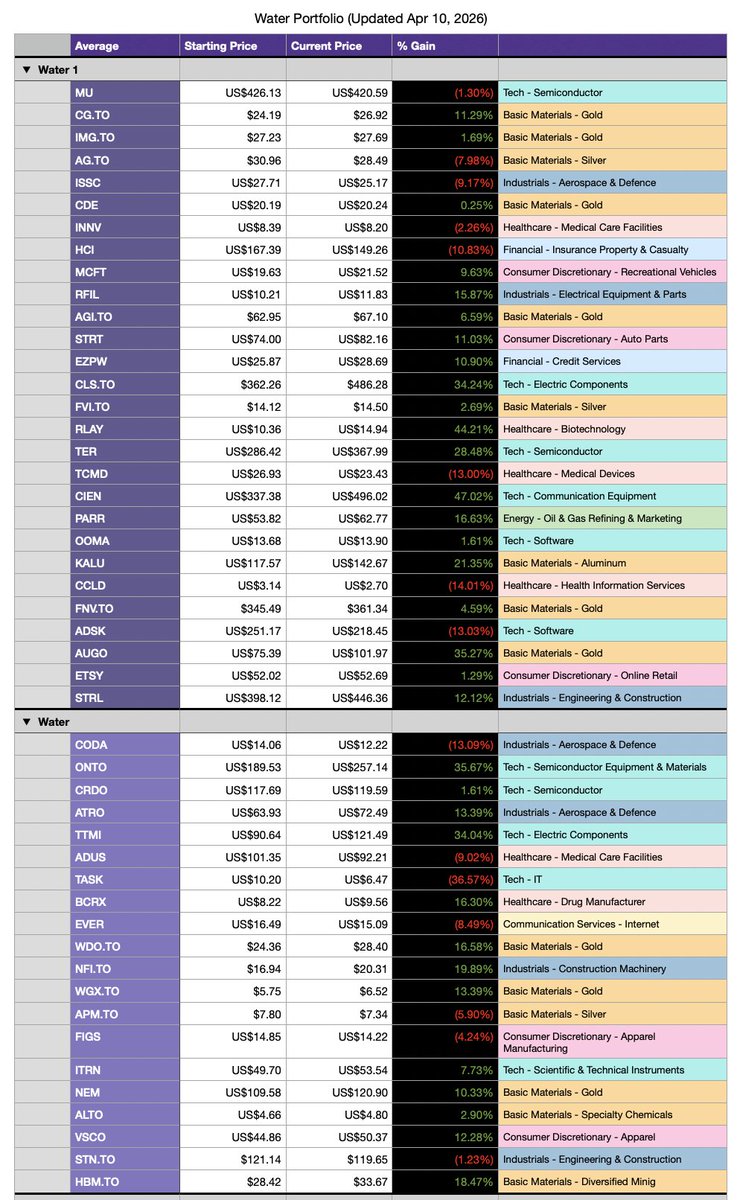Collapse the Water group disclosure triangle
This screenshot has height=1200, width=740.
click(26, 721)
